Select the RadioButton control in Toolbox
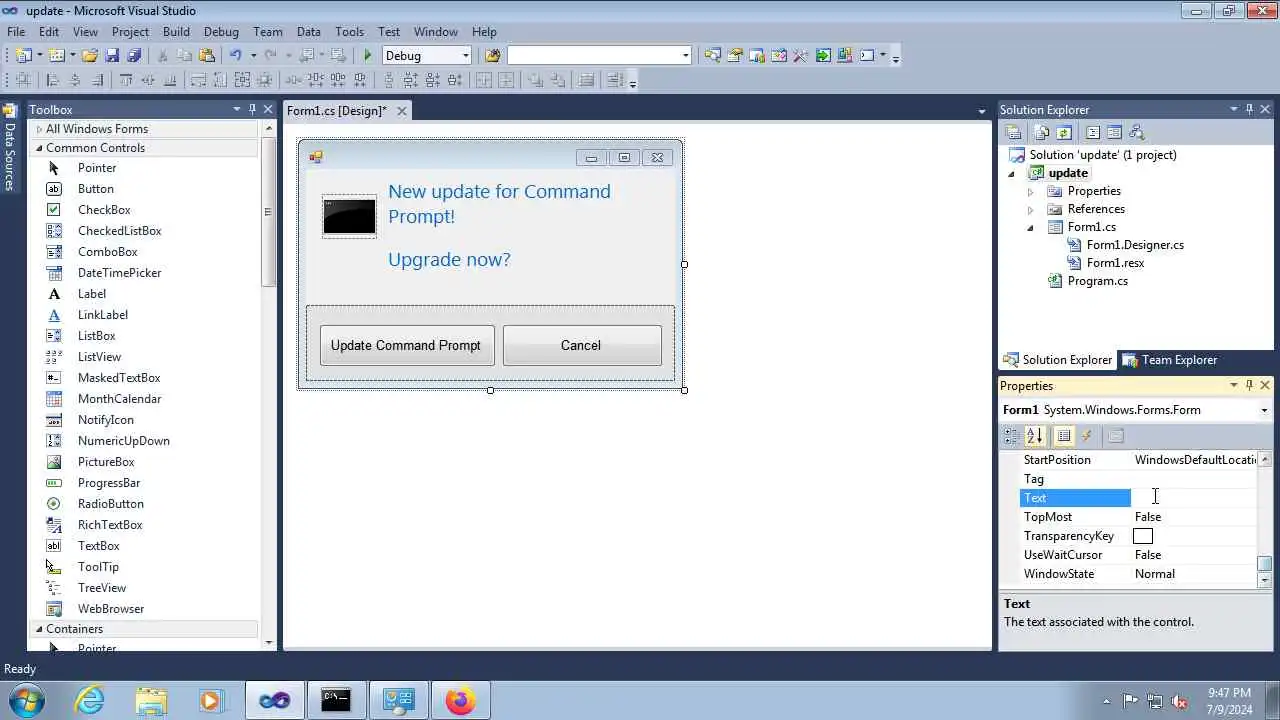This screenshot has width=1280, height=720. 111,504
